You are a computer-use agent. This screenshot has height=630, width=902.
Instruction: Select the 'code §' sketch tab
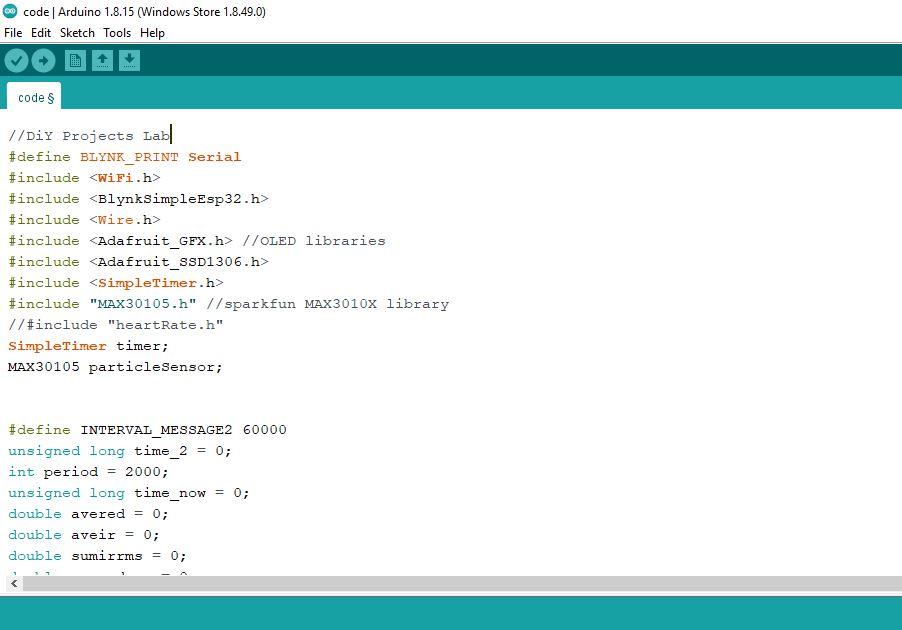coord(35,97)
